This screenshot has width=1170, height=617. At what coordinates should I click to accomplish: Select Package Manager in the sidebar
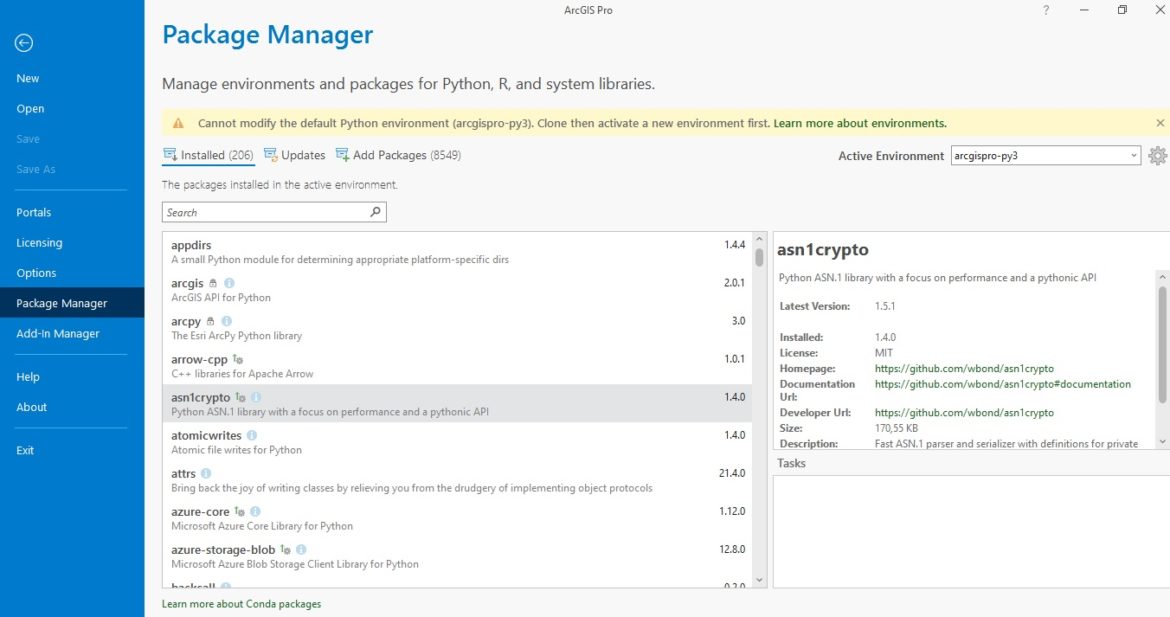[72, 303]
